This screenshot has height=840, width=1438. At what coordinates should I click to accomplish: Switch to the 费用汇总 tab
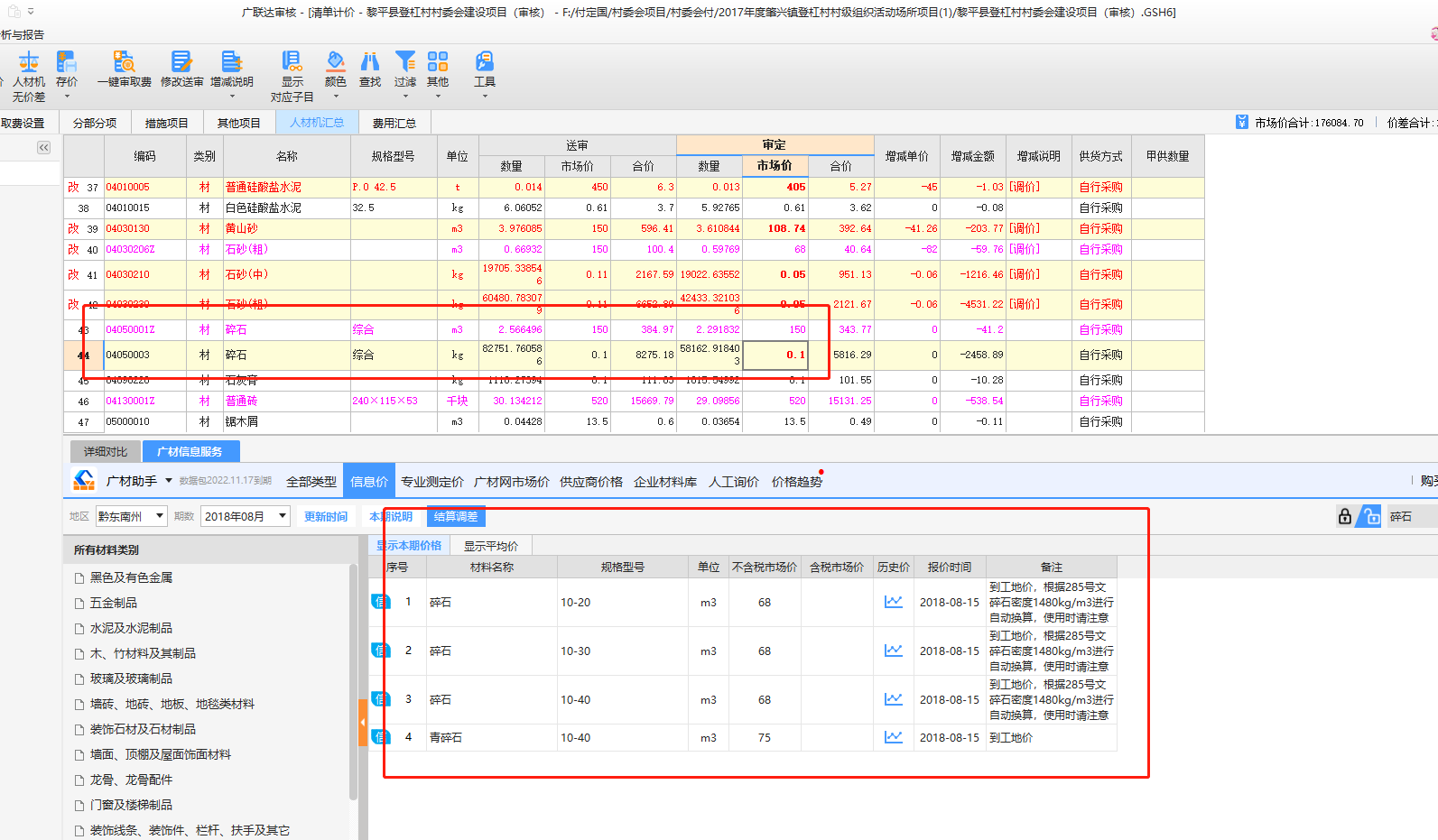[394, 123]
